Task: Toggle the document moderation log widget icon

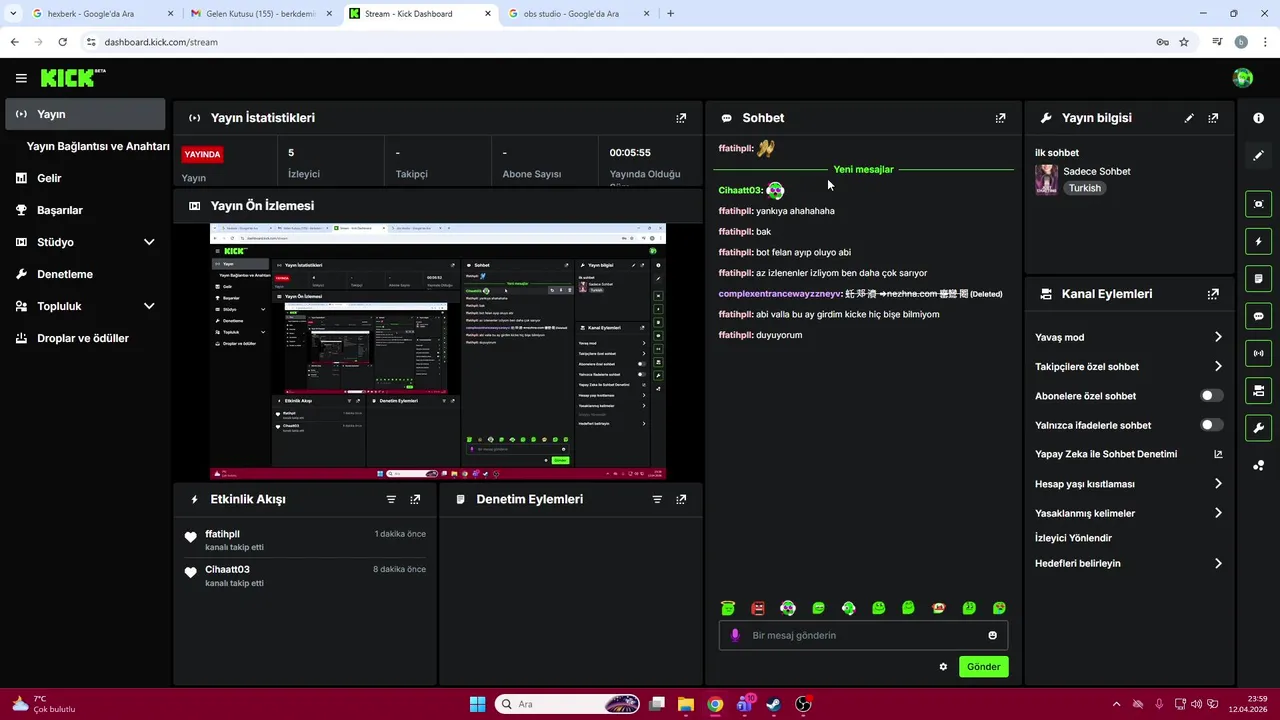Action: coord(1258,278)
